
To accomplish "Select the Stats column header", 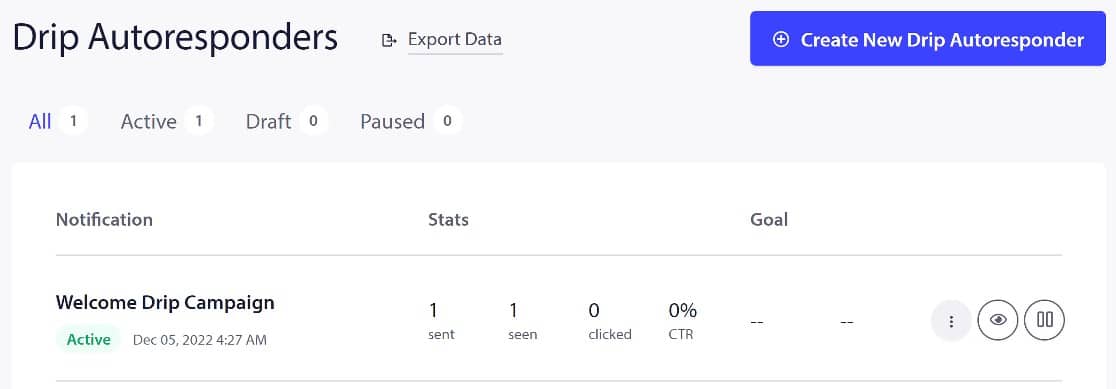I will pyautogui.click(x=448, y=220).
